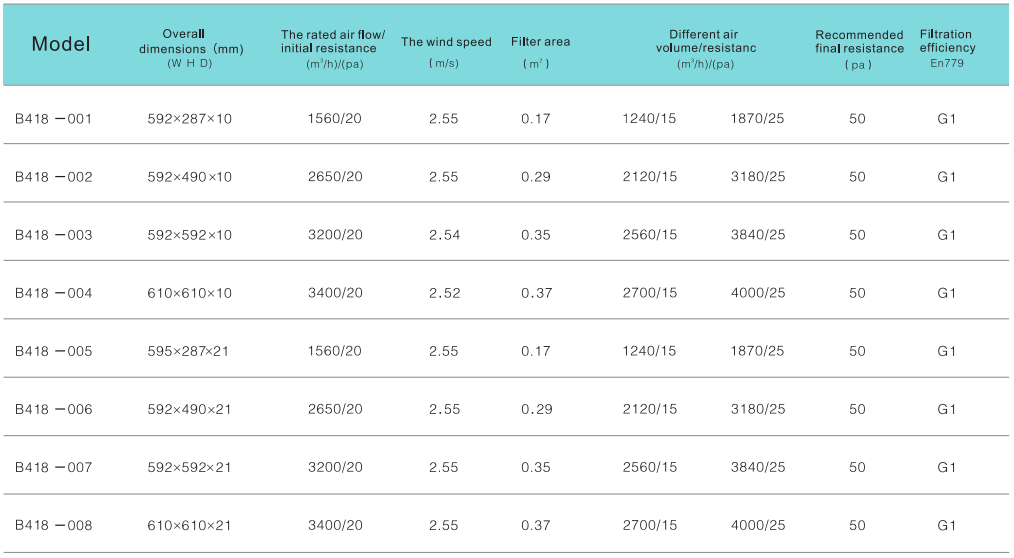Select the 592×592×21 dimensions cell
The image size is (1014, 558).
click(189, 467)
